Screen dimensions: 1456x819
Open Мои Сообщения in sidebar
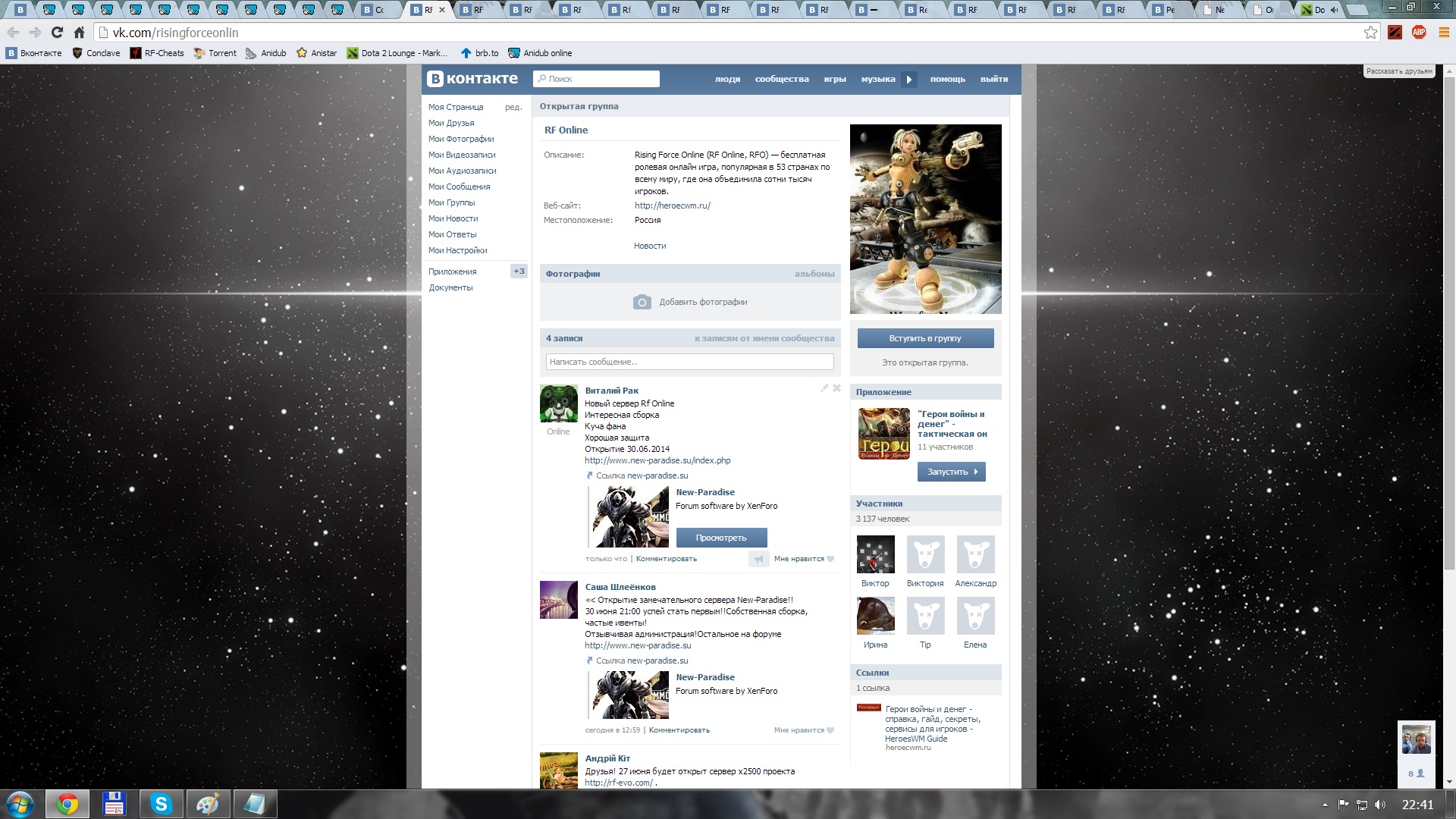click(x=459, y=187)
